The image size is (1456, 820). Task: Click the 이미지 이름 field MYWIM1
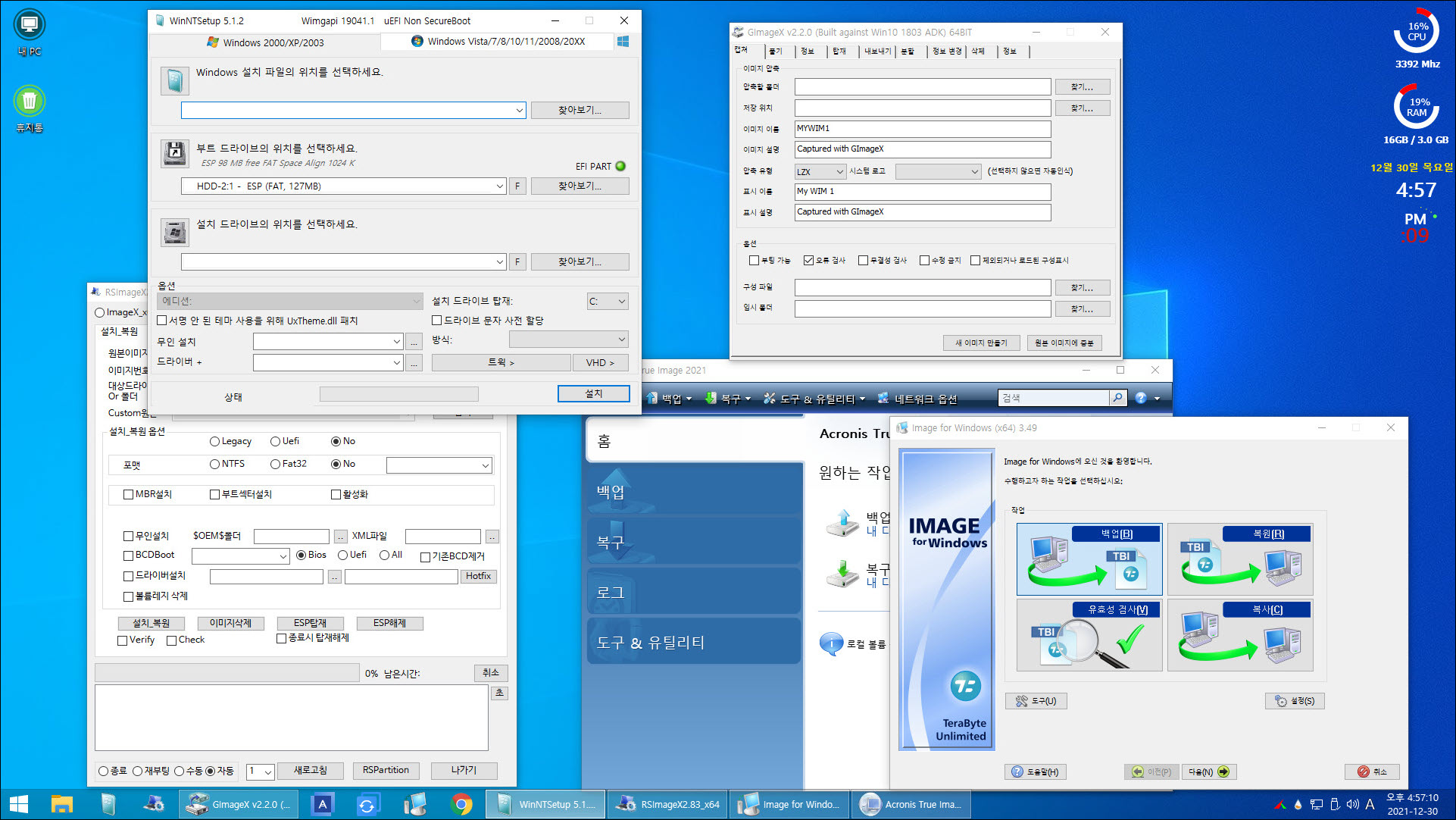[923, 129]
